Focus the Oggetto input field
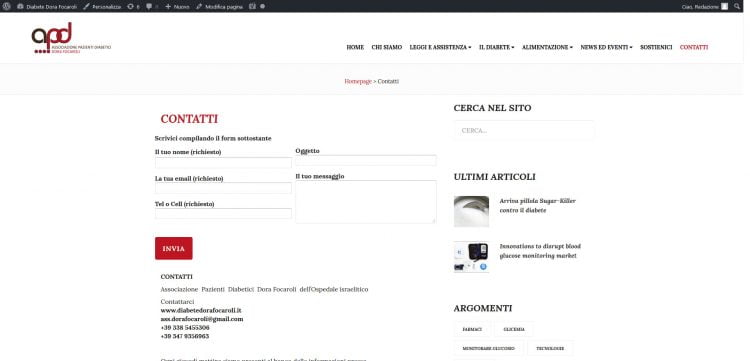750x361 pixels. pos(365,160)
